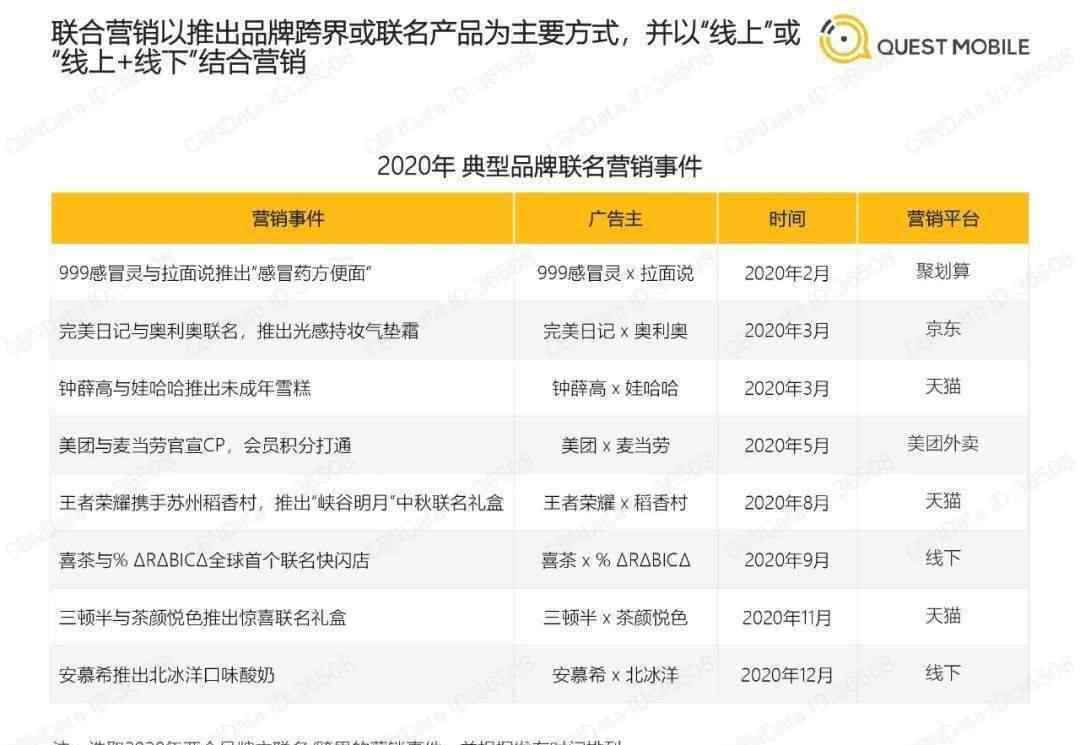
Task: Click advertiser cell 钟薛高 x 娃哈哈
Action: [615, 388]
